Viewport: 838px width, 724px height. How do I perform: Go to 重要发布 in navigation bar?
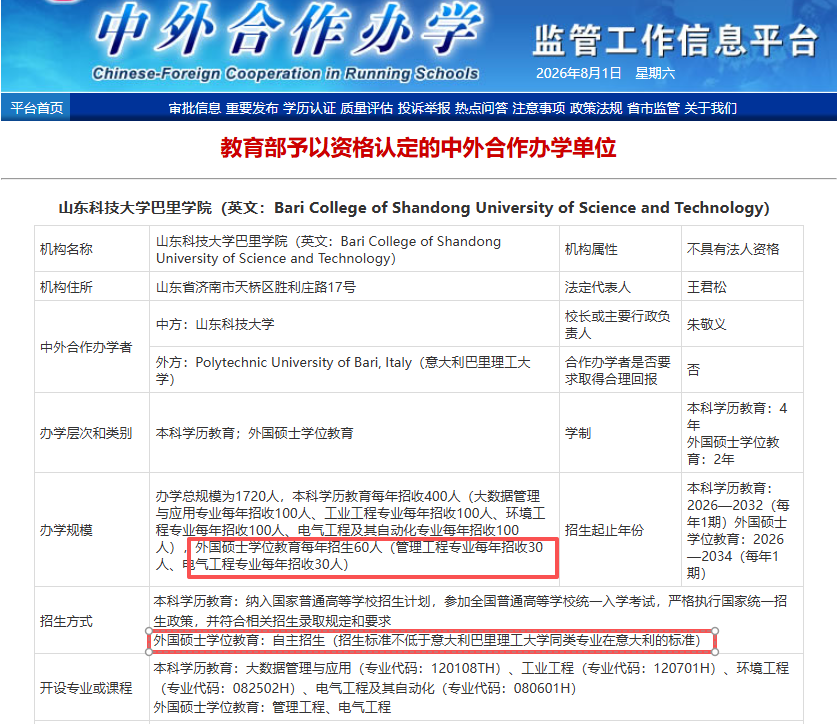[x=252, y=108]
